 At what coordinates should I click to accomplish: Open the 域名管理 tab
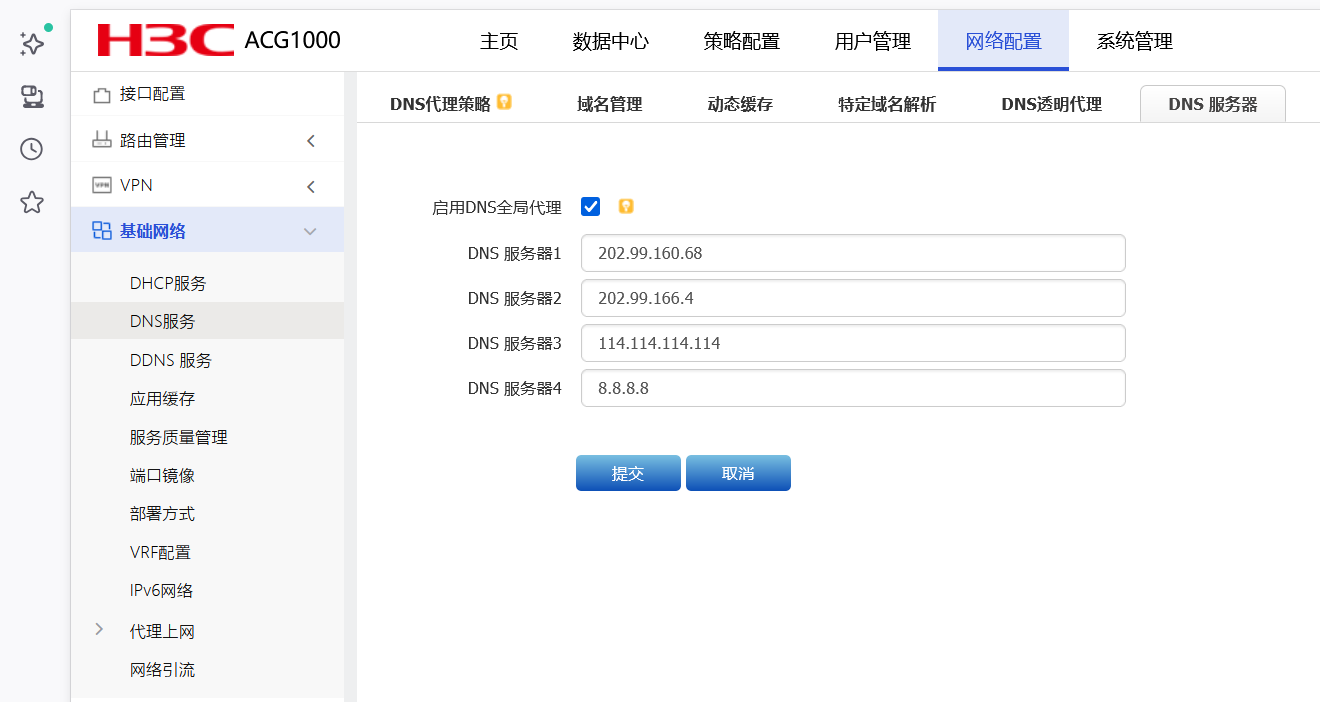point(609,104)
